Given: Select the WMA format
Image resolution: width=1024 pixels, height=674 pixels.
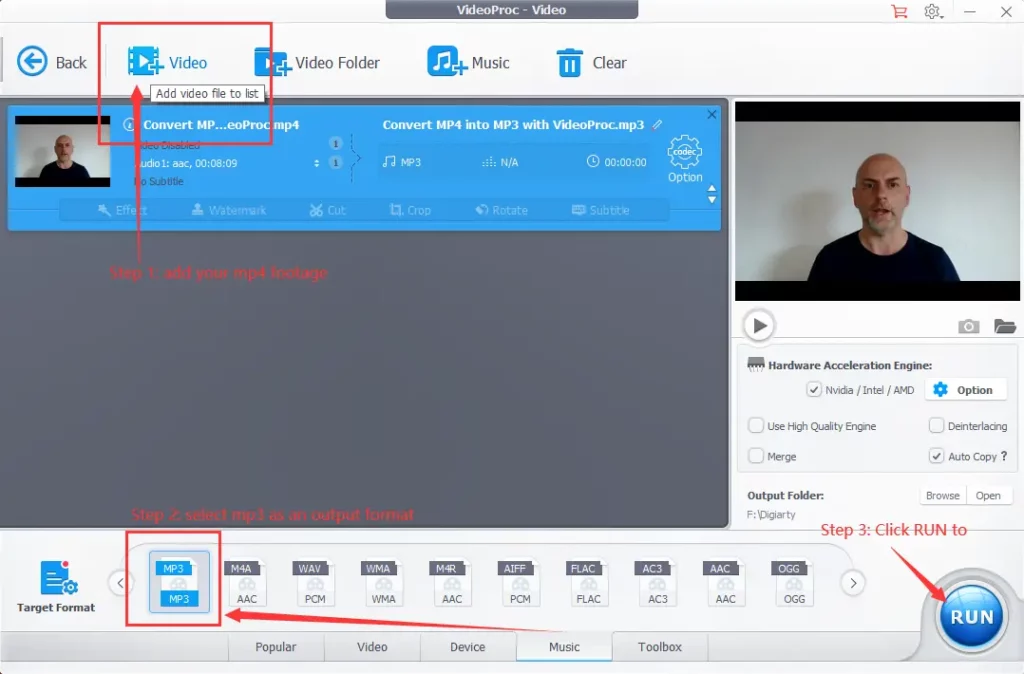Looking at the screenshot, I should click(x=383, y=582).
